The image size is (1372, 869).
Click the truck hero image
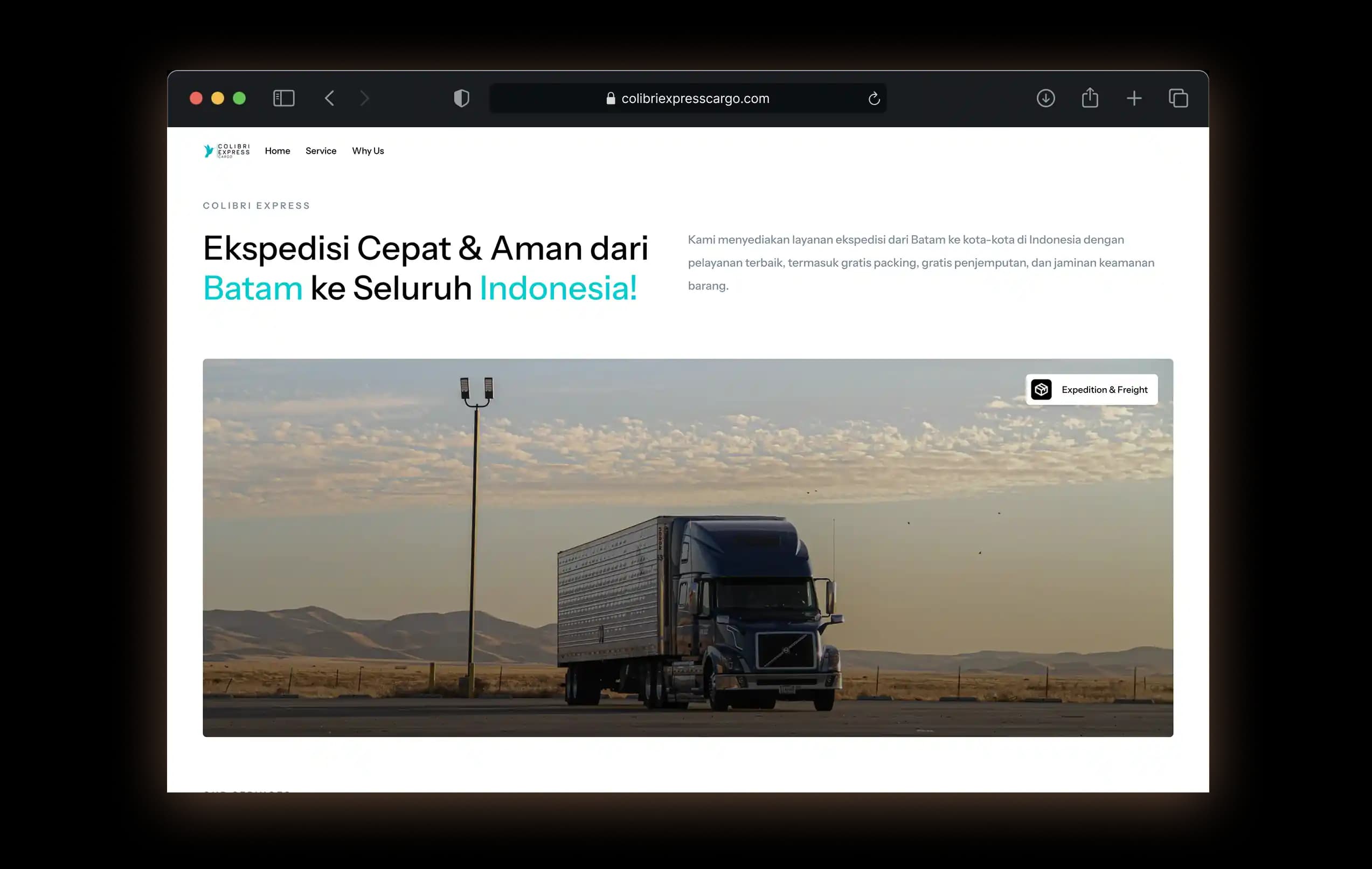pos(688,547)
